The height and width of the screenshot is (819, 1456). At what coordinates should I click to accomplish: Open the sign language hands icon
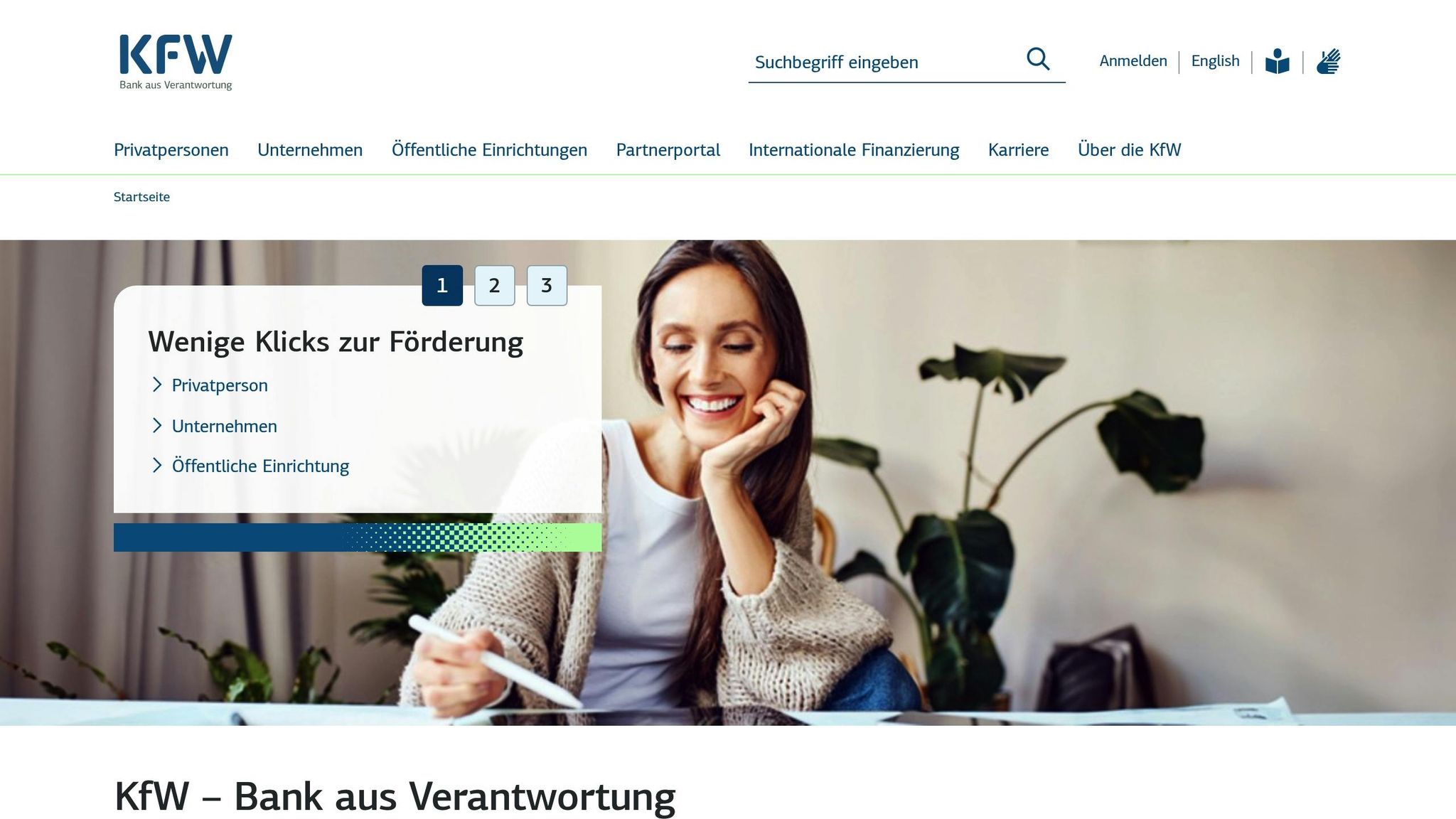1328,62
